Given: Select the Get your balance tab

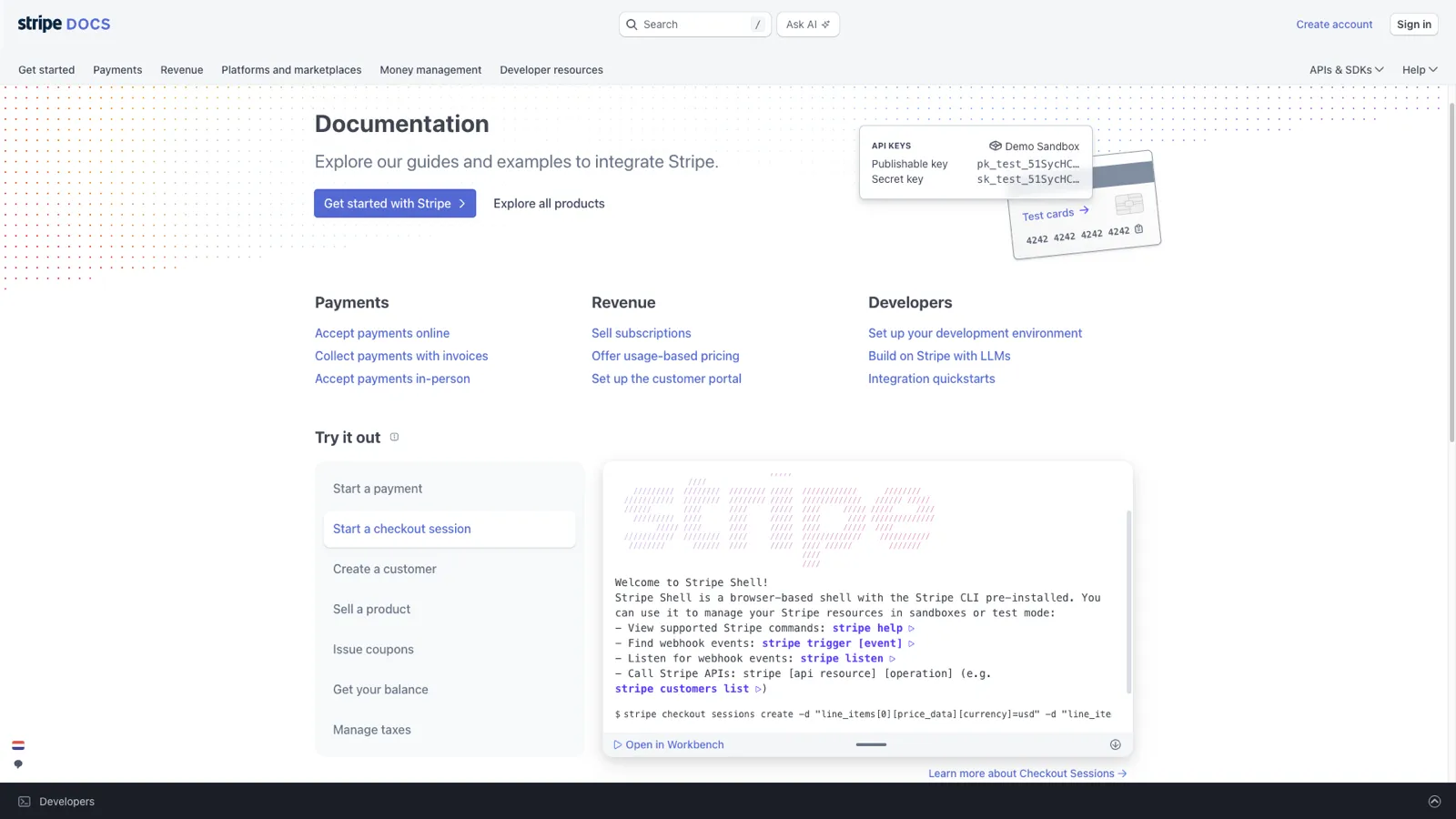Looking at the screenshot, I should pyautogui.click(x=450, y=689).
